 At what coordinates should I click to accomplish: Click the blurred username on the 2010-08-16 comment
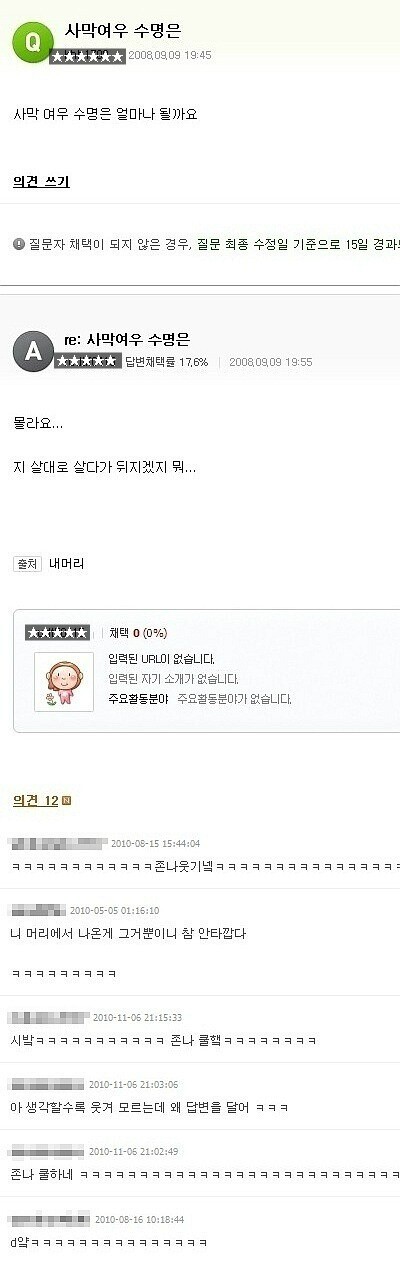[x=50, y=1219]
